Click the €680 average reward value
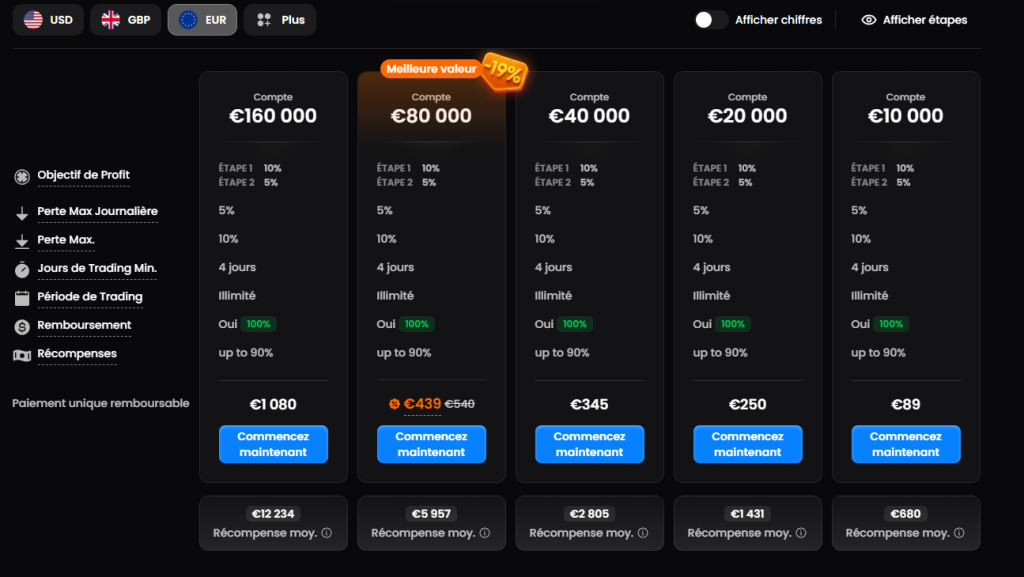1024x577 pixels. pos(906,514)
